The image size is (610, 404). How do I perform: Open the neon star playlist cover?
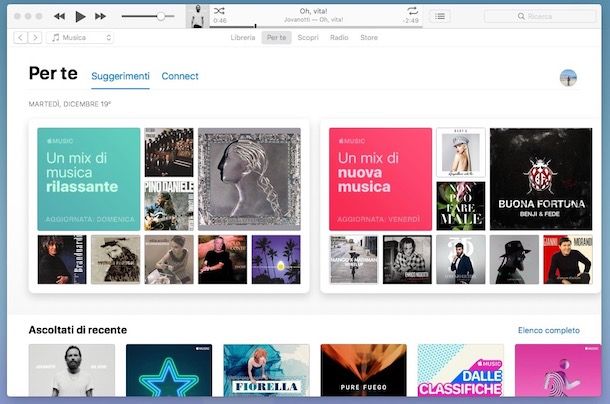[169, 370]
